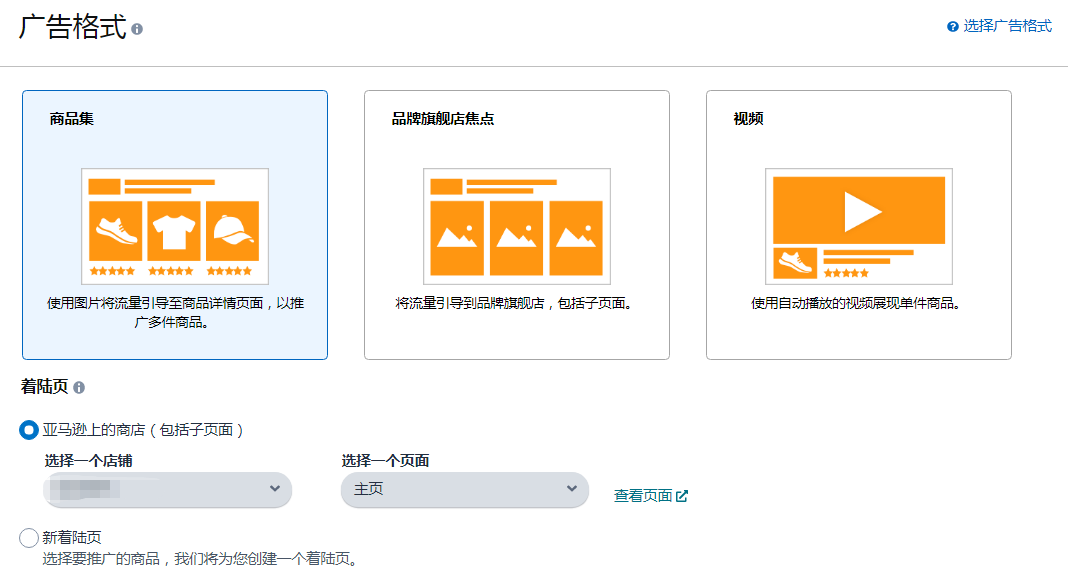Select the 新着陆页 radio option
Screen dimensions: 1068x582
point(28,537)
